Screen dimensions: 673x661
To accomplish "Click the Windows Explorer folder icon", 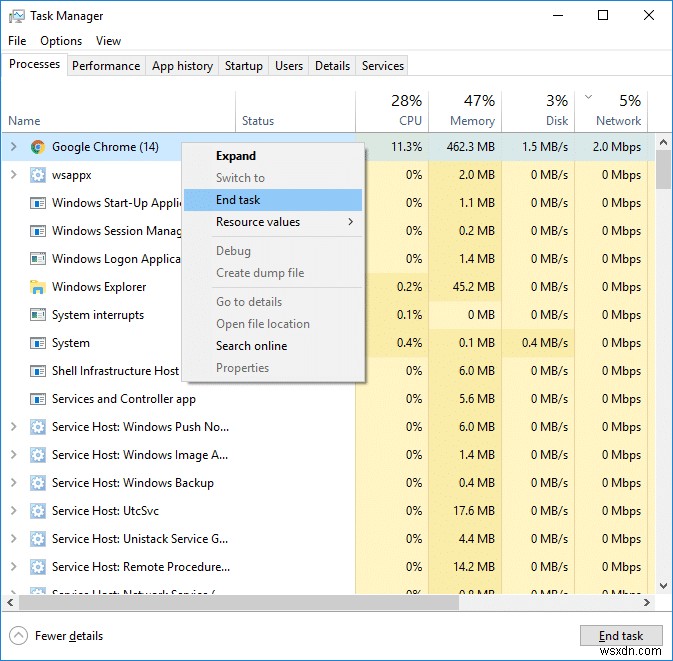I will (38, 287).
